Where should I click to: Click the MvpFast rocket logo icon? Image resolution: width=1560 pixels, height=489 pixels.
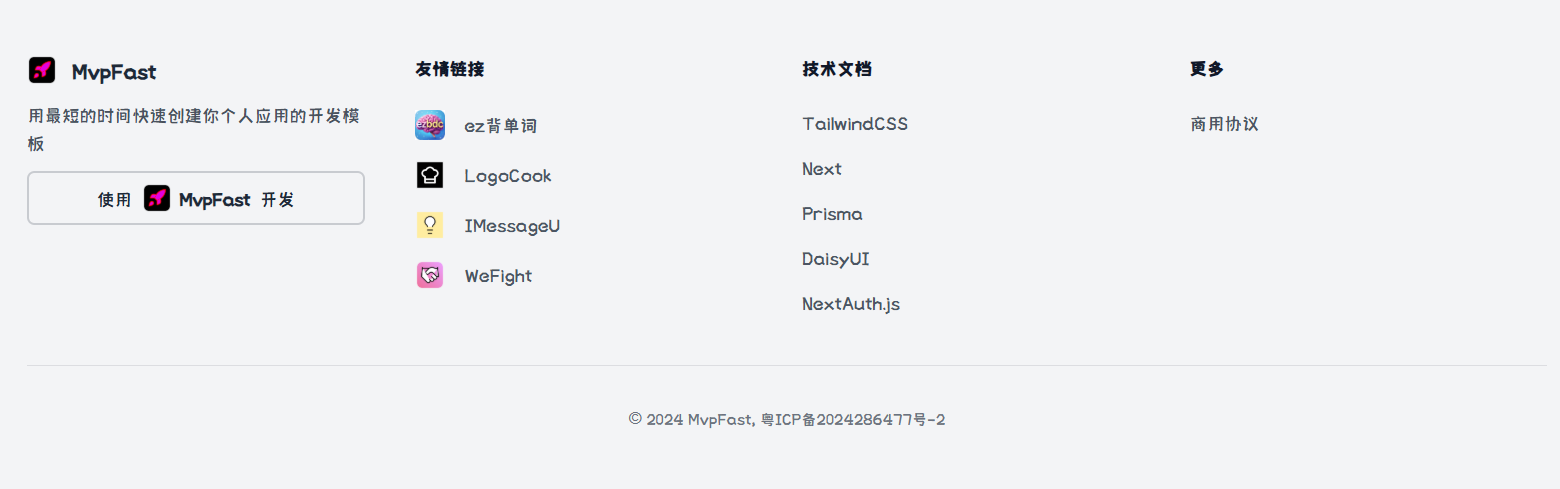pyautogui.click(x=42, y=70)
